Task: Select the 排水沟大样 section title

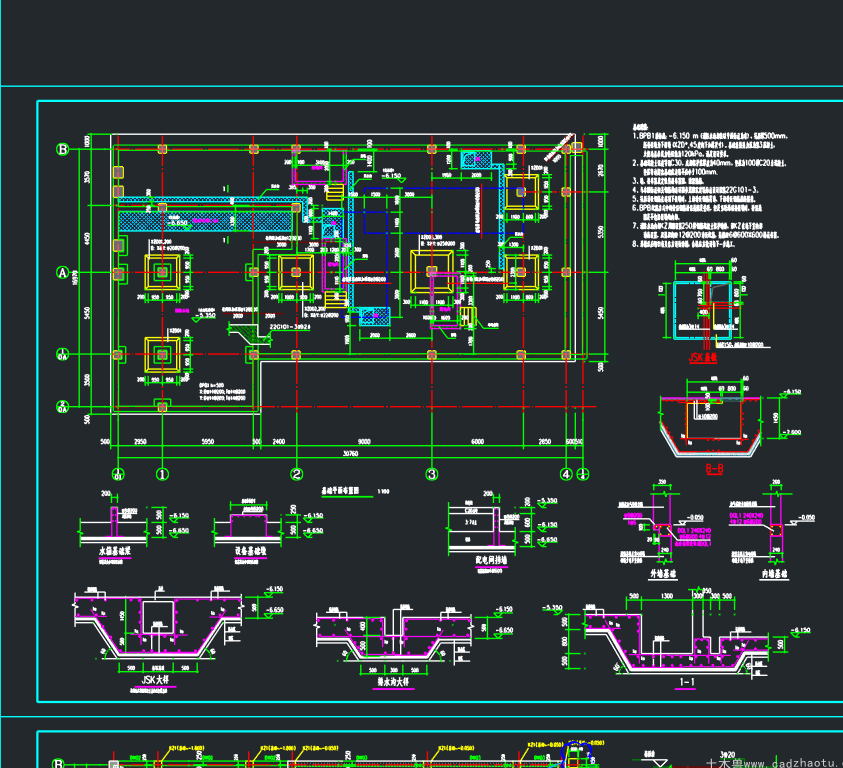Action: pyautogui.click(x=393, y=682)
